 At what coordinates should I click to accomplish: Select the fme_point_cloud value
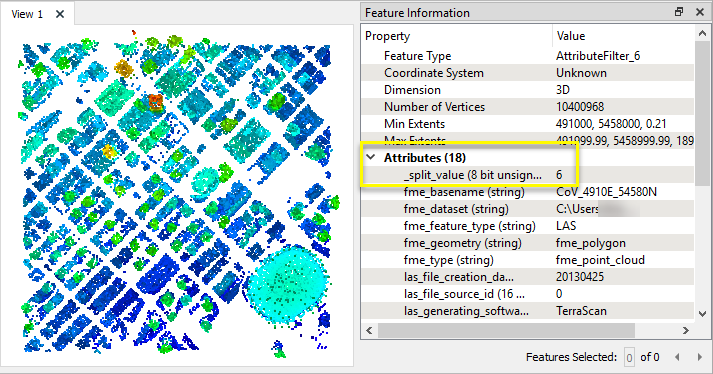point(600,260)
